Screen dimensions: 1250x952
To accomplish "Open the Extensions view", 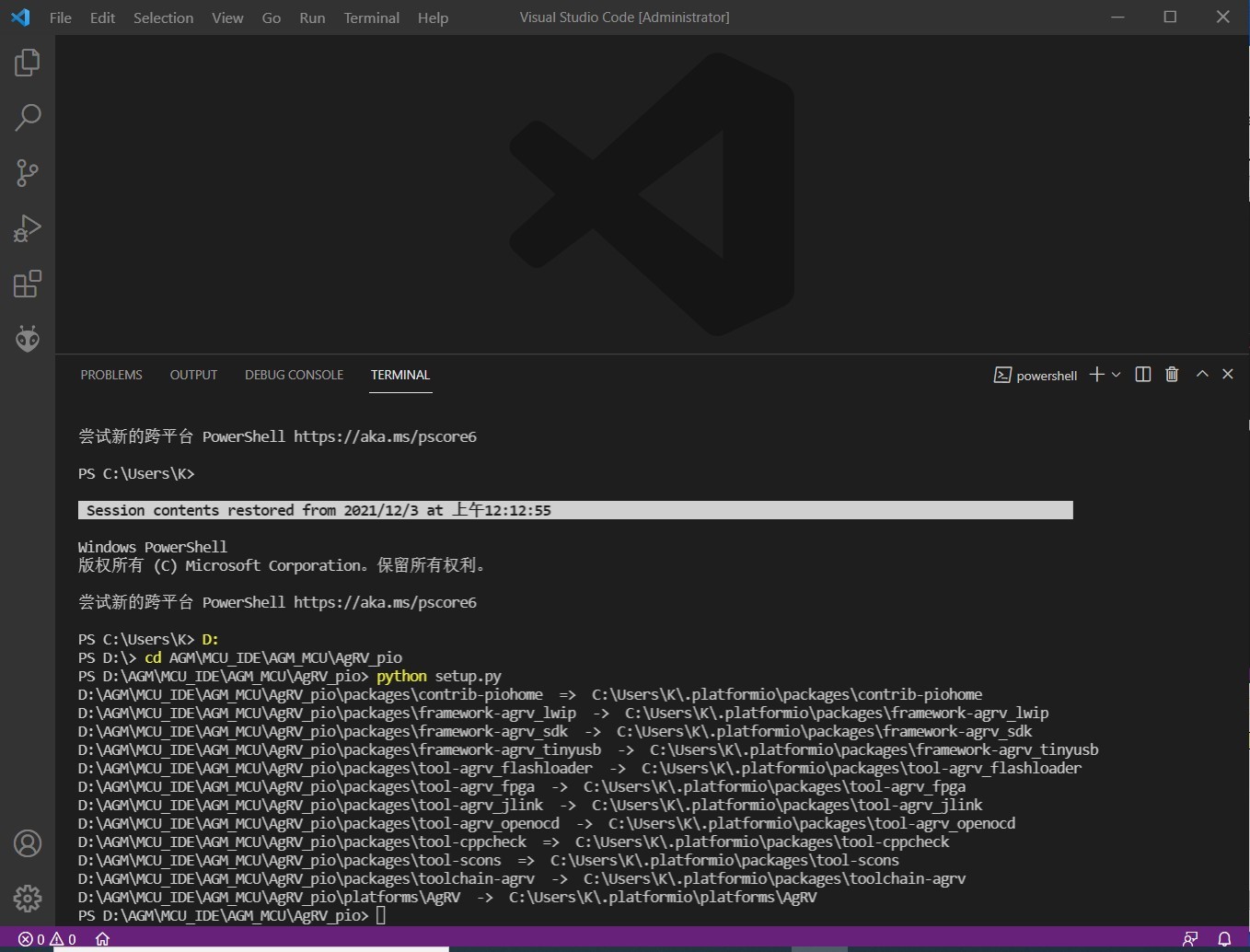I will 28,284.
